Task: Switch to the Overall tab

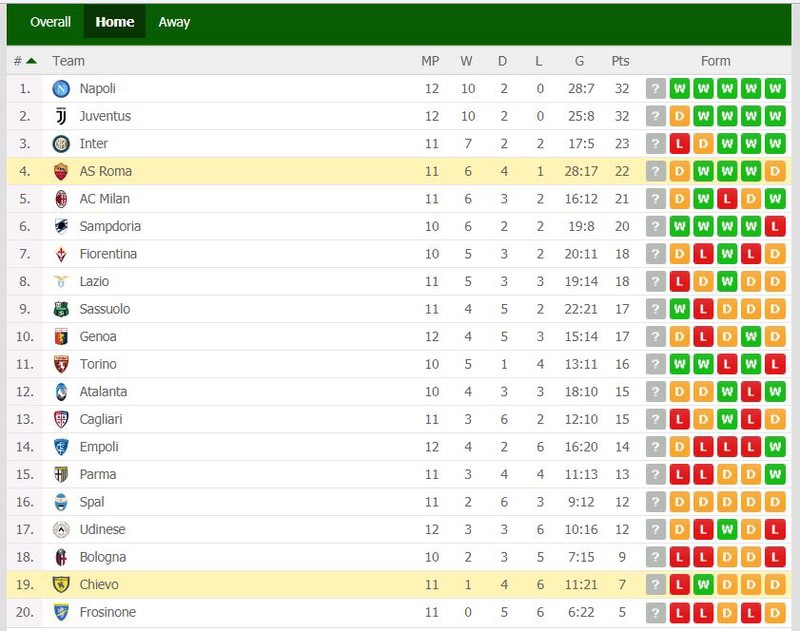Action: coord(50,22)
